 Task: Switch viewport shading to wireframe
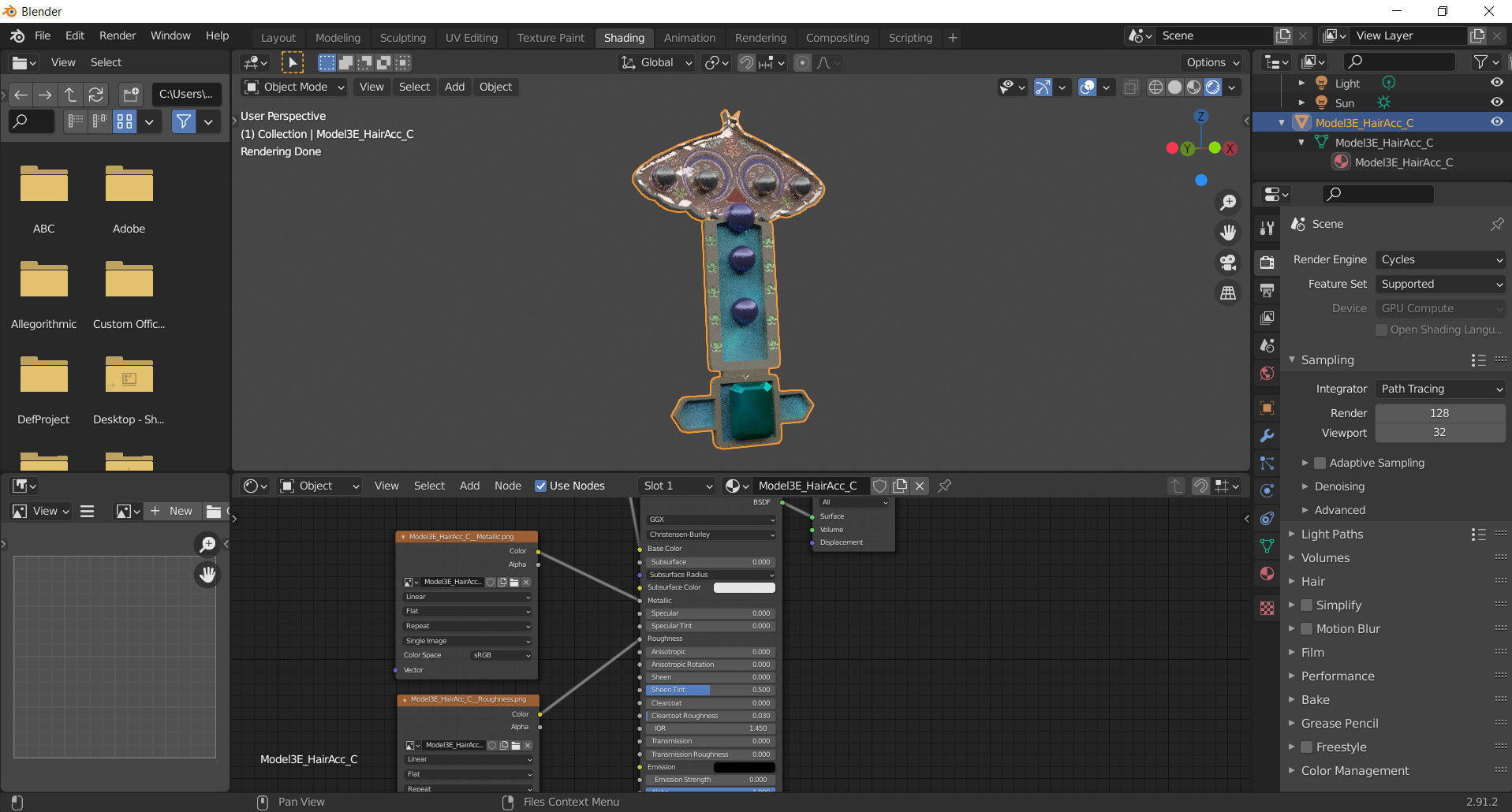pos(1155,88)
